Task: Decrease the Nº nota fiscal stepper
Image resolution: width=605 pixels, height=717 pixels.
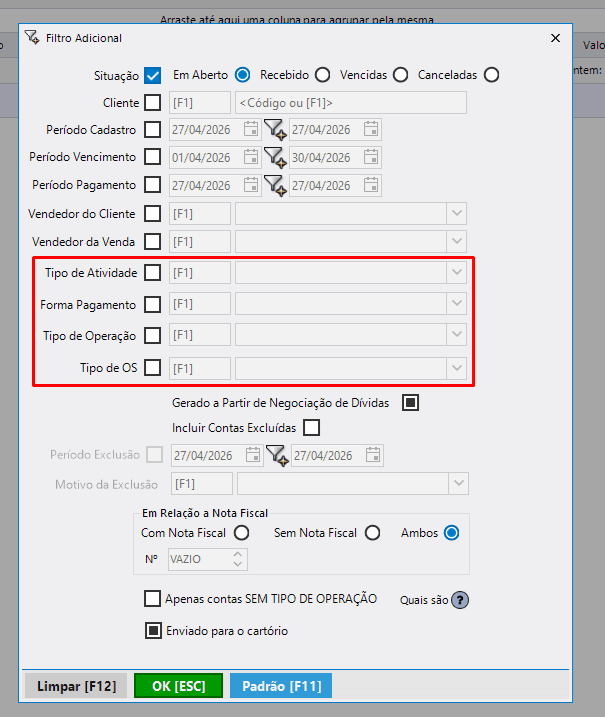Action: 237,564
